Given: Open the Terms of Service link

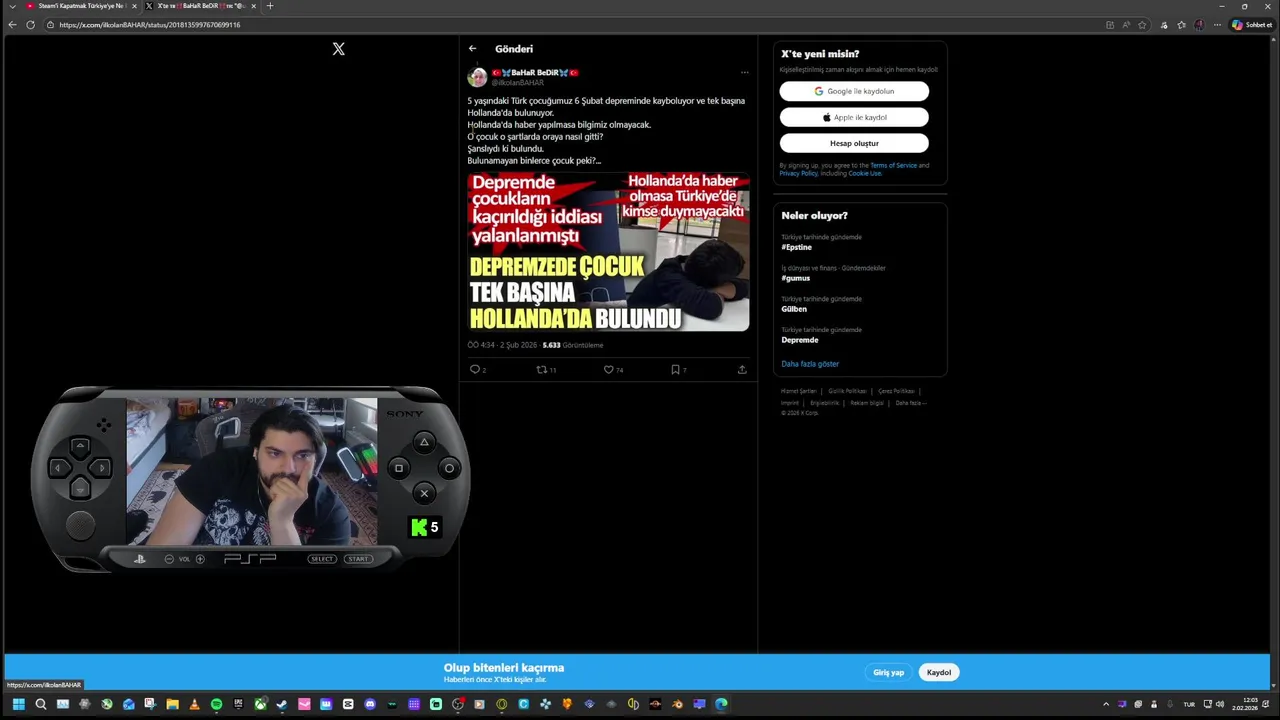Looking at the screenshot, I should point(893,165).
